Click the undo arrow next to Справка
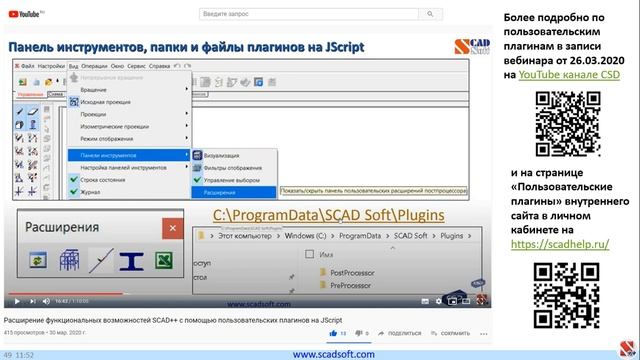640x360 pixels. click(177, 66)
